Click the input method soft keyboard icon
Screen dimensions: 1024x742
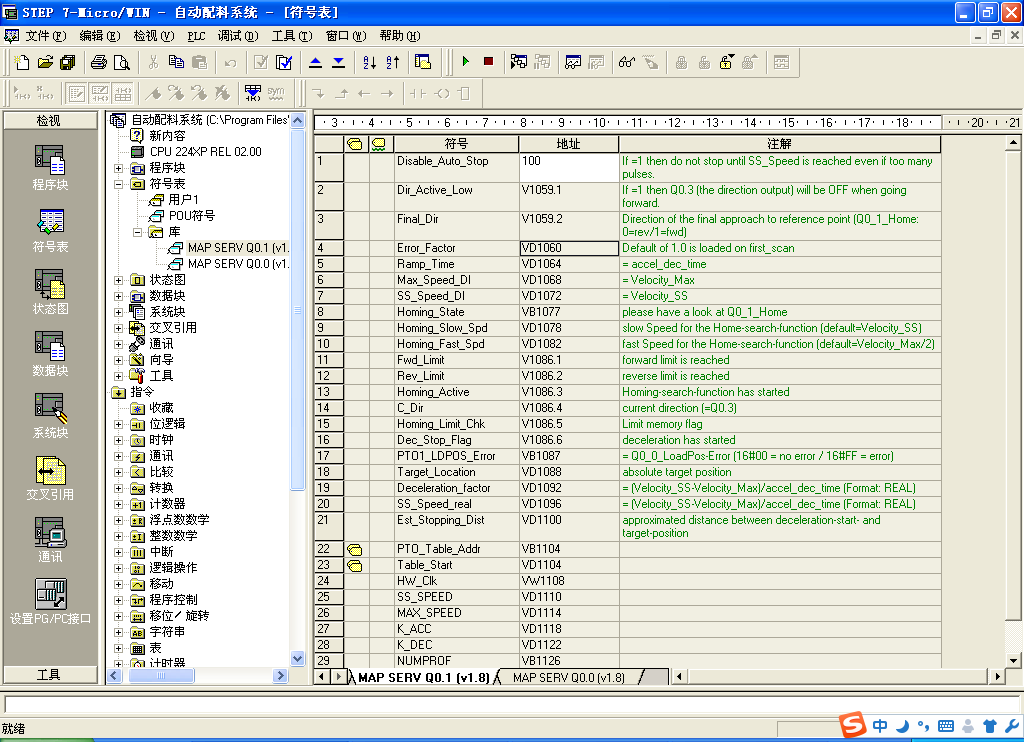pyautogui.click(x=946, y=726)
